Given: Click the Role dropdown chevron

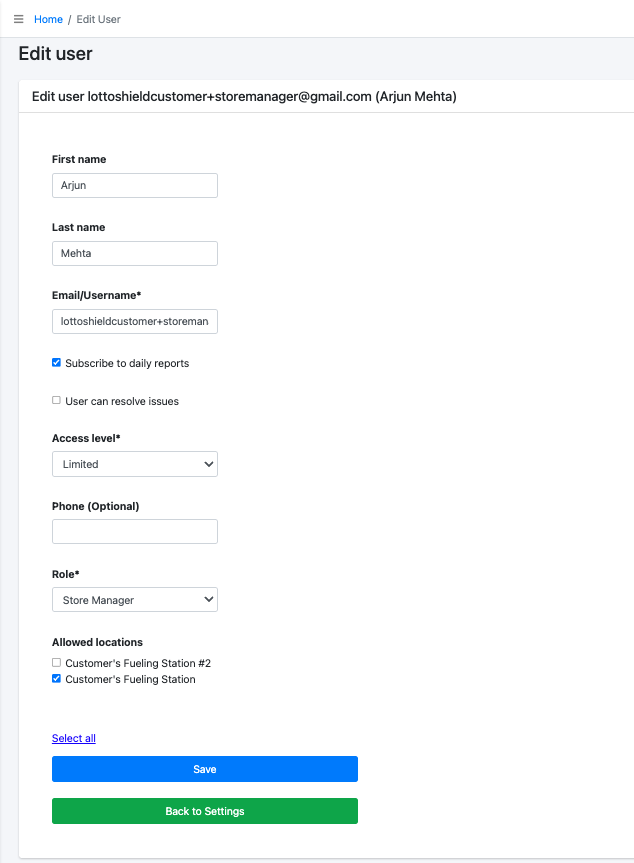Looking at the screenshot, I should pos(208,600).
